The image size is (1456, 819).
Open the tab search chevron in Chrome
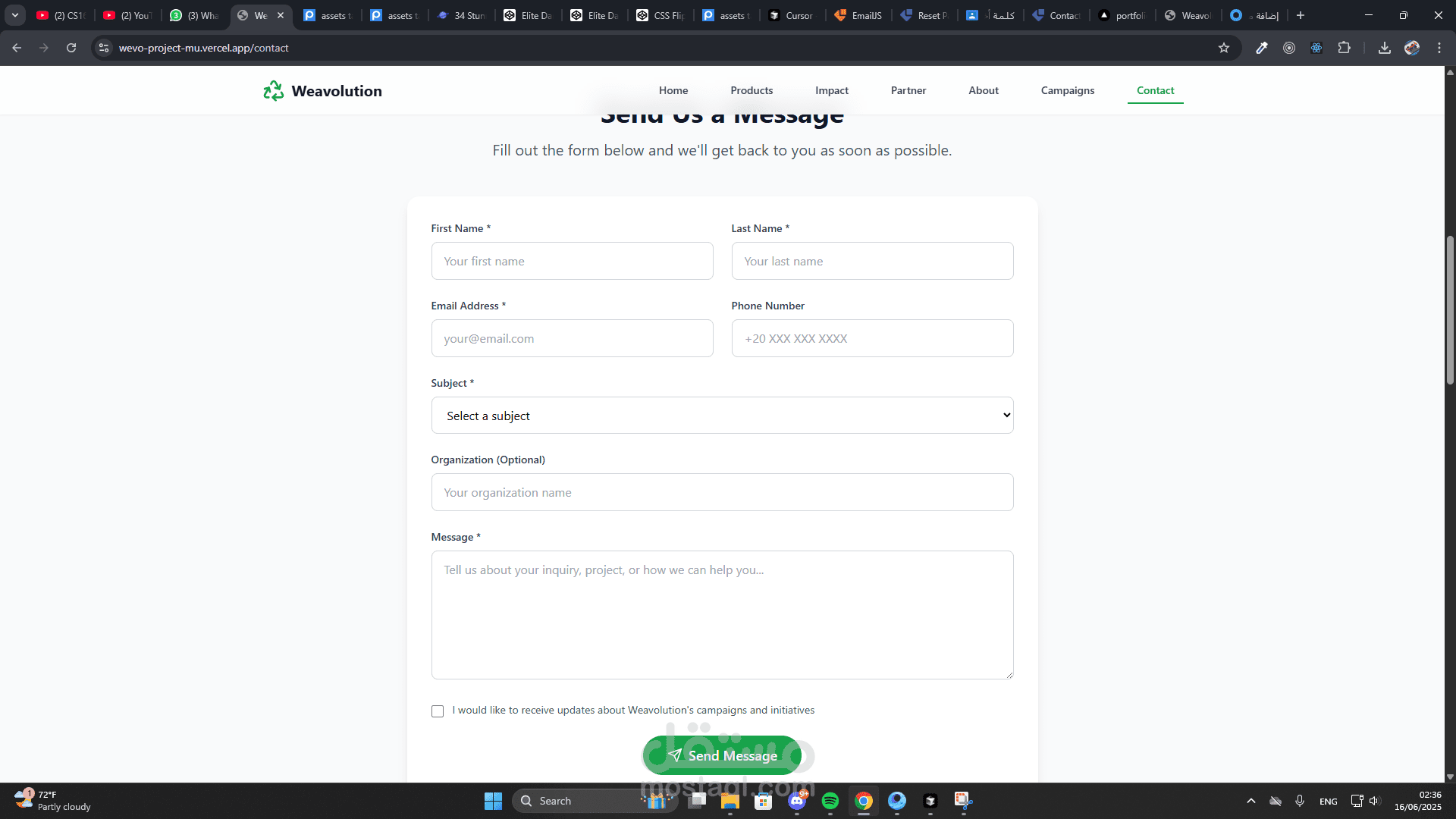coord(14,15)
